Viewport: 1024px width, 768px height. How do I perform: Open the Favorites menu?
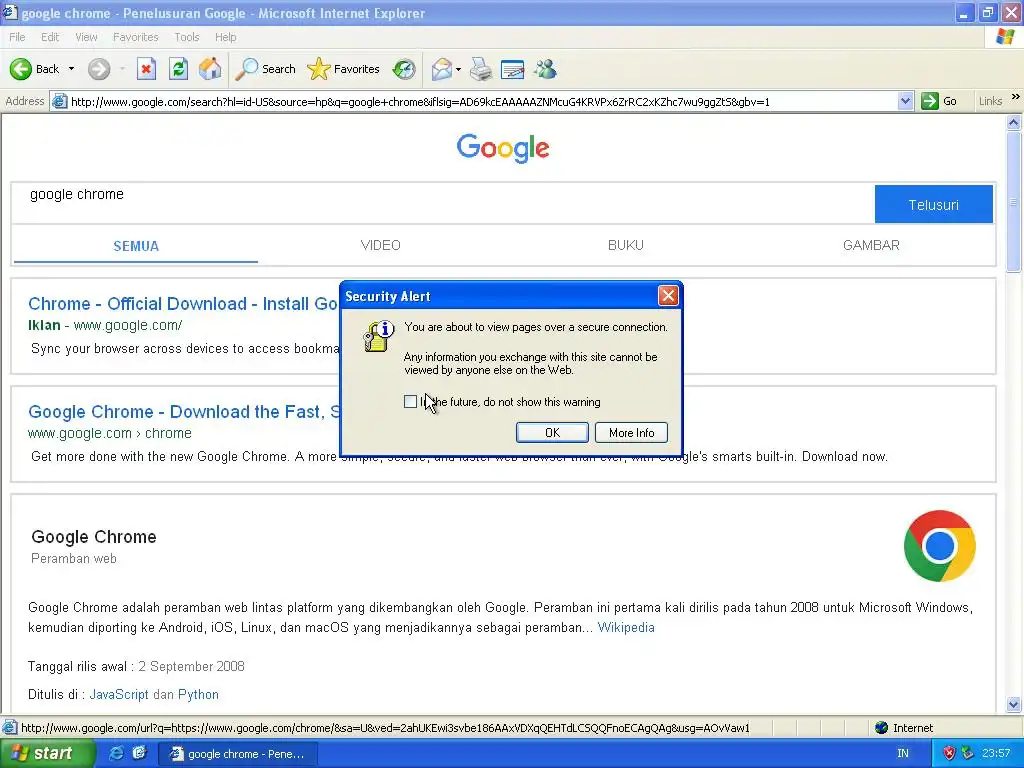[x=136, y=37]
